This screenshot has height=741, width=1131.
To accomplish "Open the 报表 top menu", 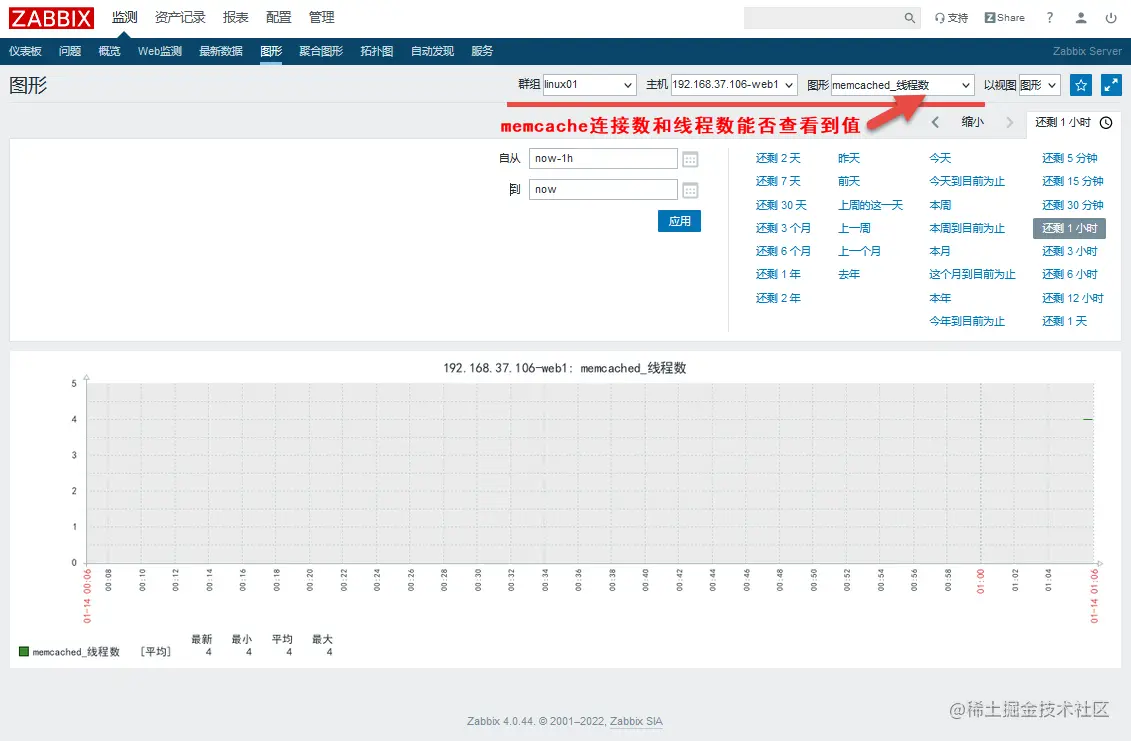I will coord(235,17).
